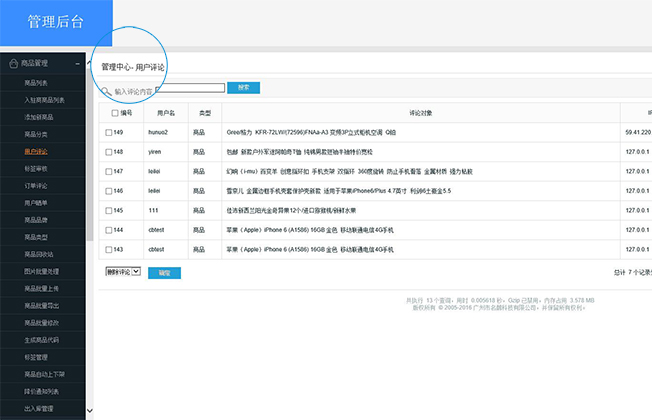This screenshot has width=652, height=420.
Task: Click the 商品管理 lock icon in sidebar
Action: click(x=12, y=64)
